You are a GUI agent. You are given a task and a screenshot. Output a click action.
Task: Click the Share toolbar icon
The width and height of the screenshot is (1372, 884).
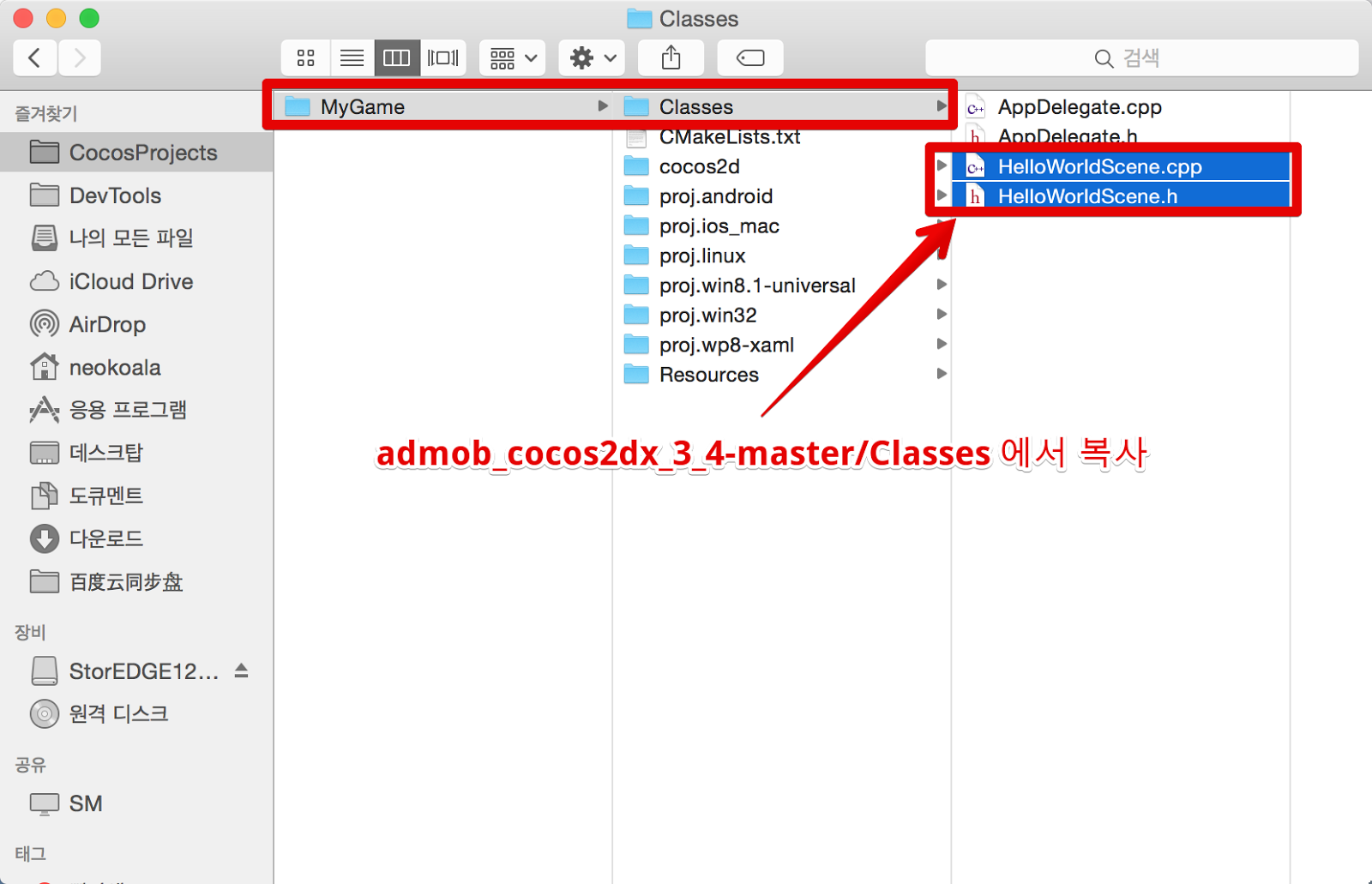pyautogui.click(x=671, y=57)
